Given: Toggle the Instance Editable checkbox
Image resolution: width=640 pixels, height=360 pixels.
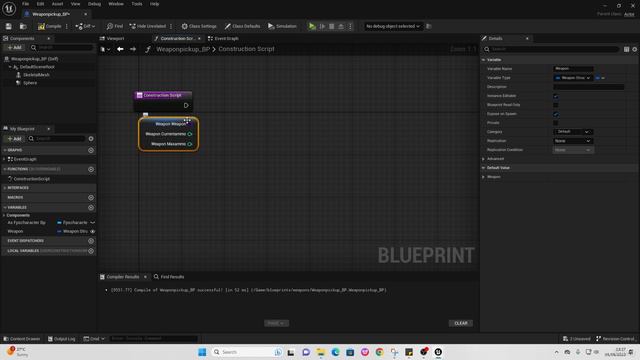Looking at the screenshot, I should click(556, 96).
